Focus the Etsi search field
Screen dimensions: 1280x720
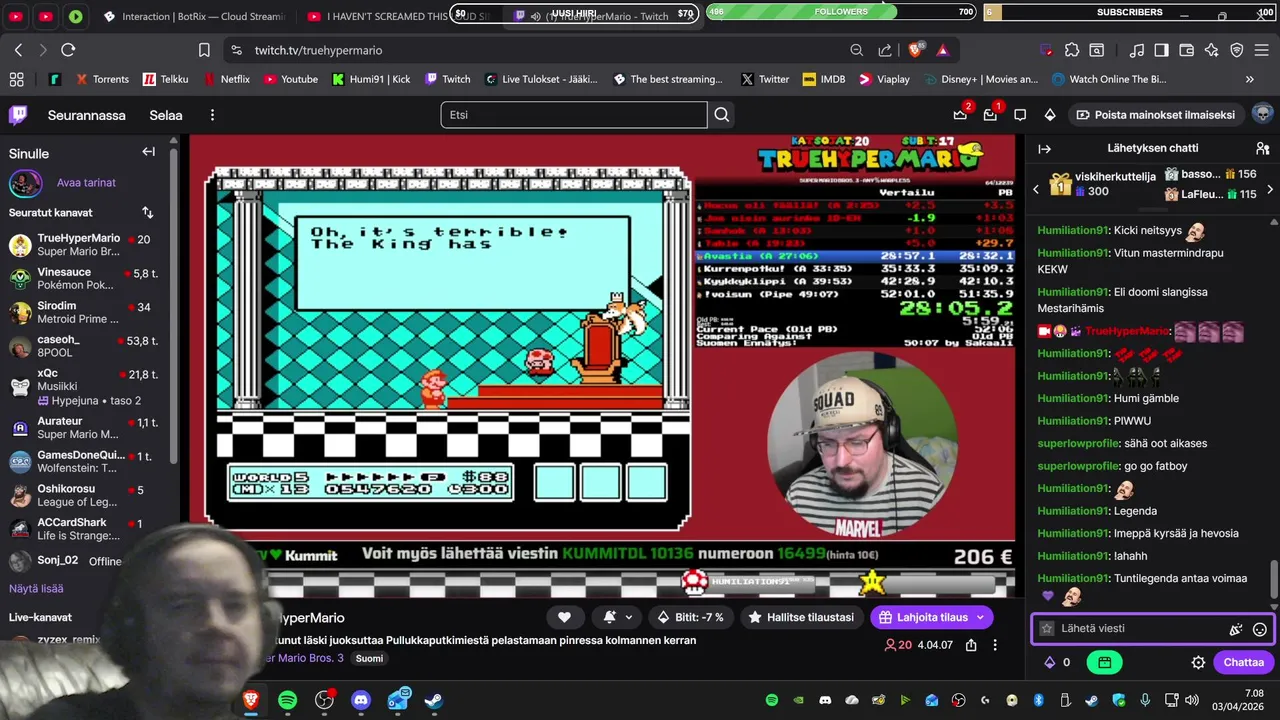click(x=574, y=115)
